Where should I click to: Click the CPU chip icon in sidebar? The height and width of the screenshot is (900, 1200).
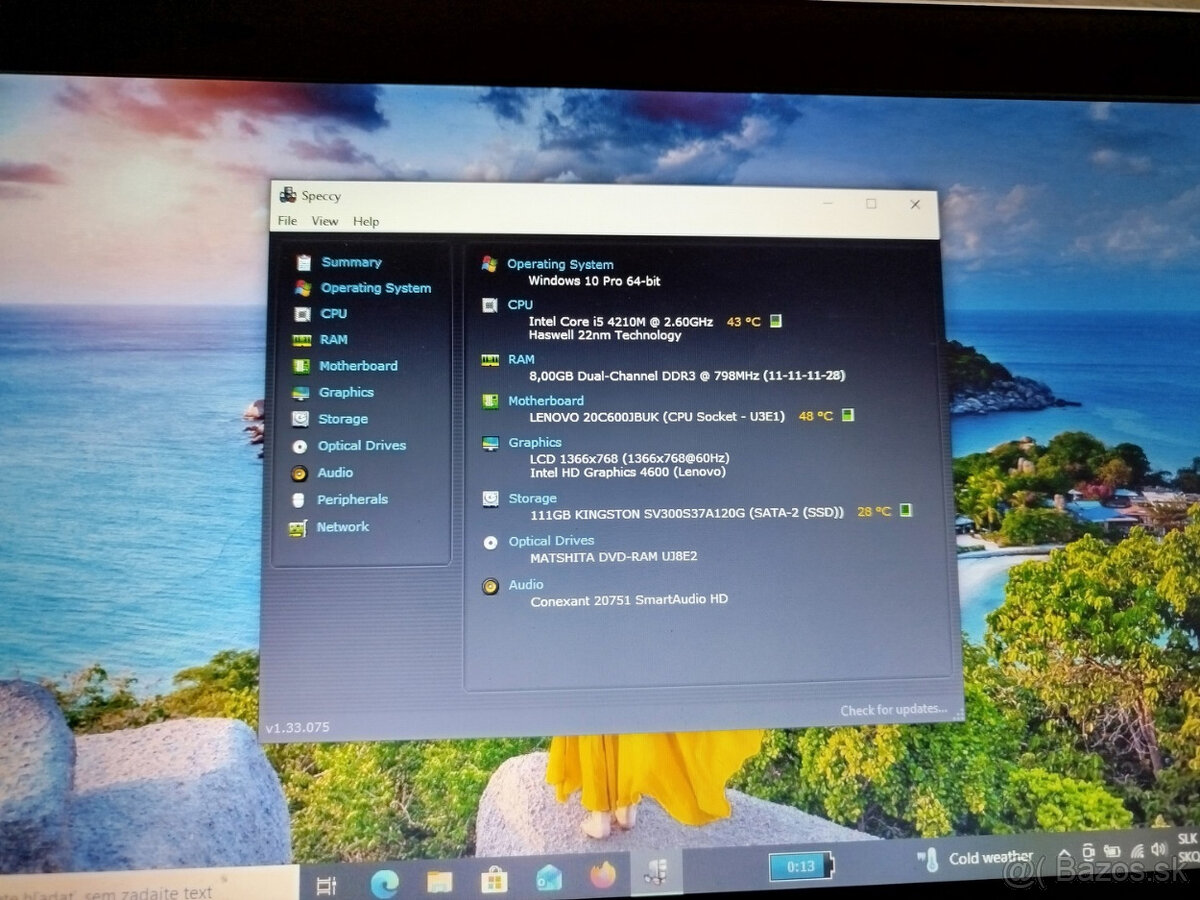pos(305,313)
